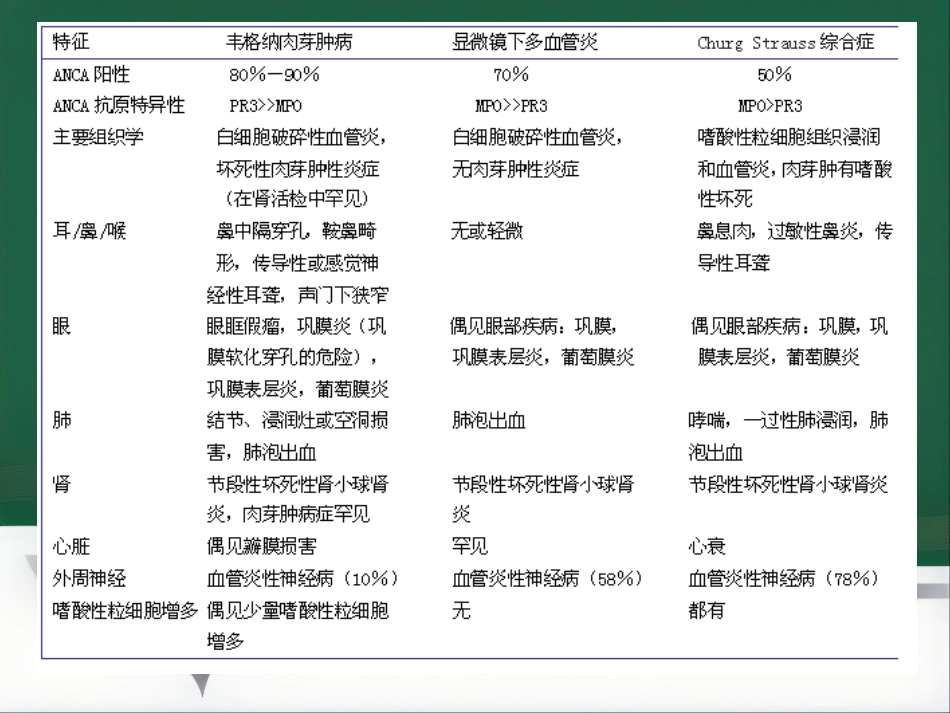Viewport: 950px width, 713px height.
Task: Select text '嗜酸性粒细胞组织浸润'
Action: 788,137
